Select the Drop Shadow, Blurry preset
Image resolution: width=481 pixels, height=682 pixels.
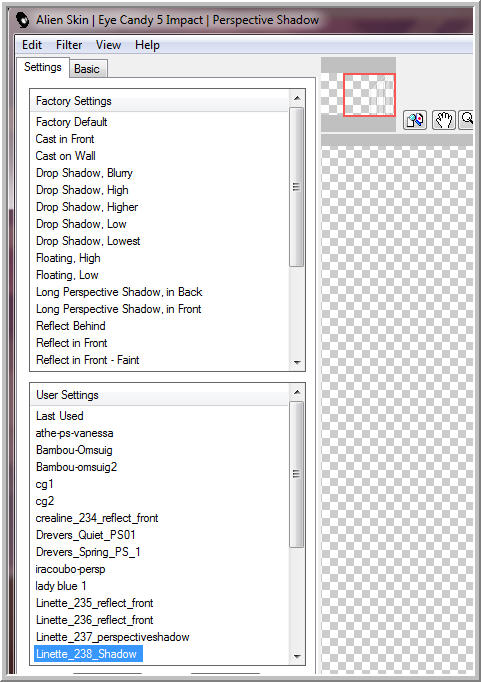pyautogui.click(x=84, y=173)
